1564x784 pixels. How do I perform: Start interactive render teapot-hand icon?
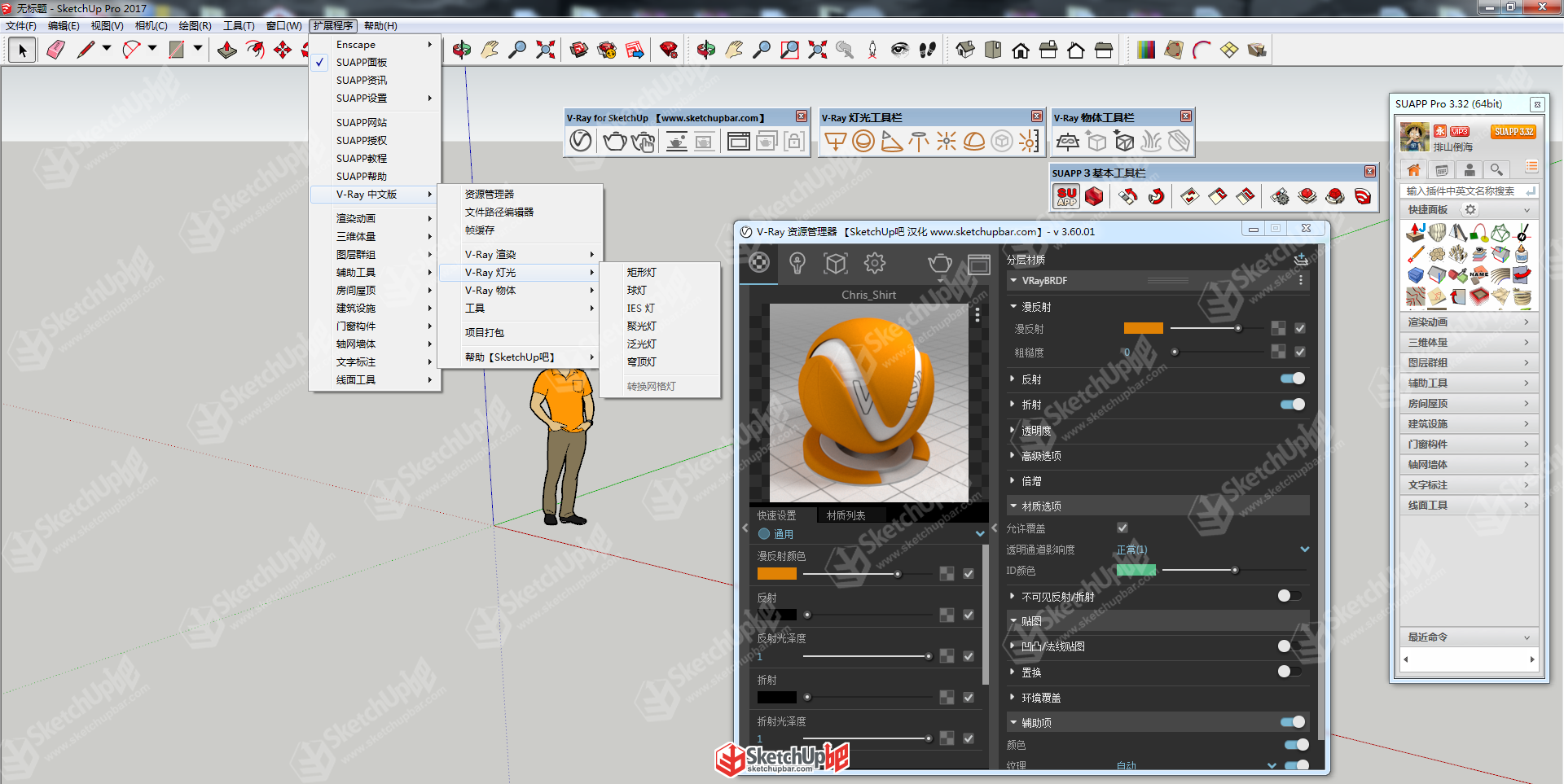[644, 142]
